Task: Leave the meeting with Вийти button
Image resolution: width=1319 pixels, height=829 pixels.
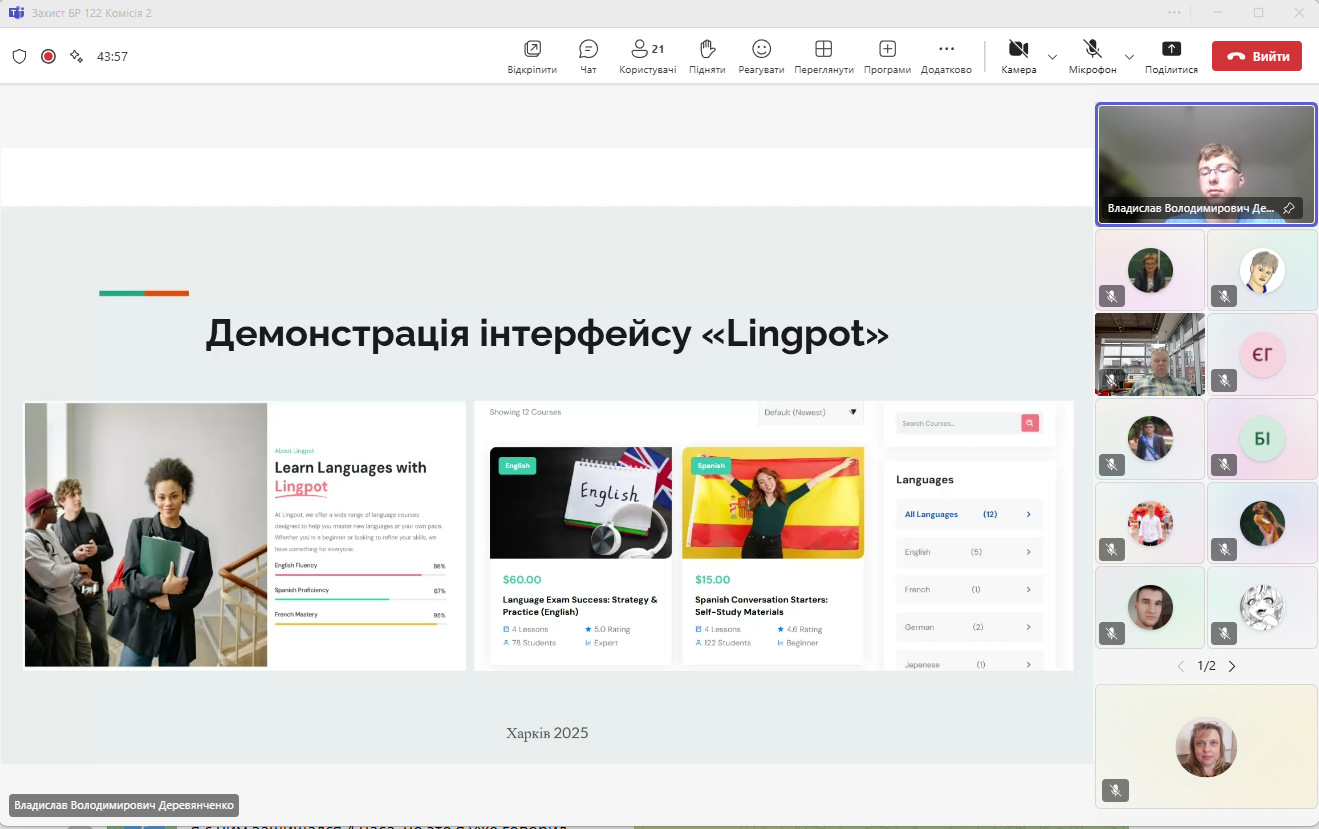Action: pos(1256,56)
